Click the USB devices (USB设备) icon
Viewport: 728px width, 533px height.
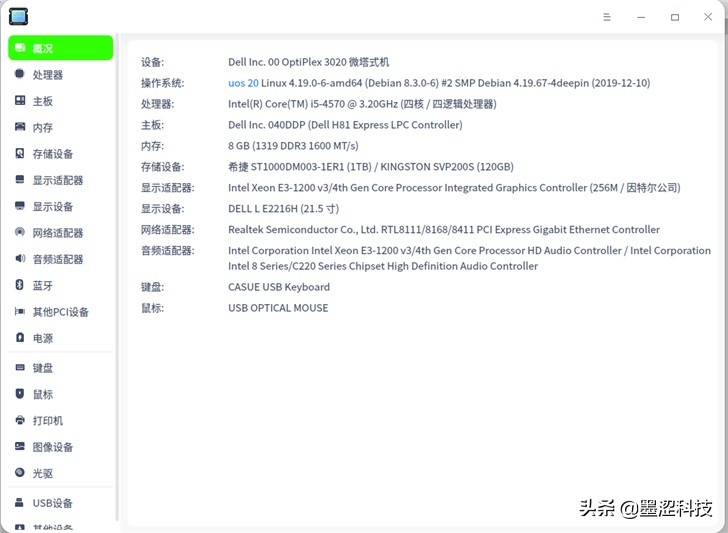click(20, 502)
